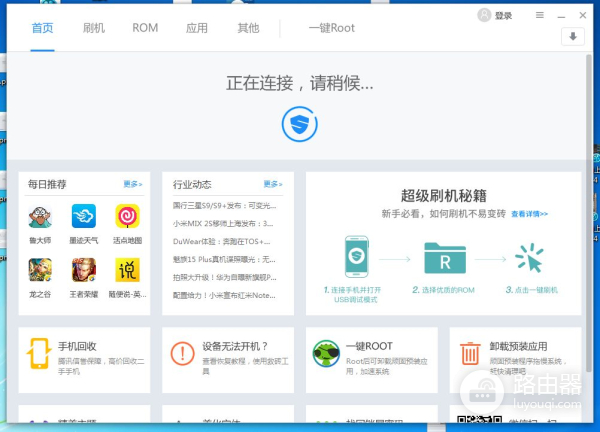Open the ROM tab
600x432 pixels.
click(145, 28)
